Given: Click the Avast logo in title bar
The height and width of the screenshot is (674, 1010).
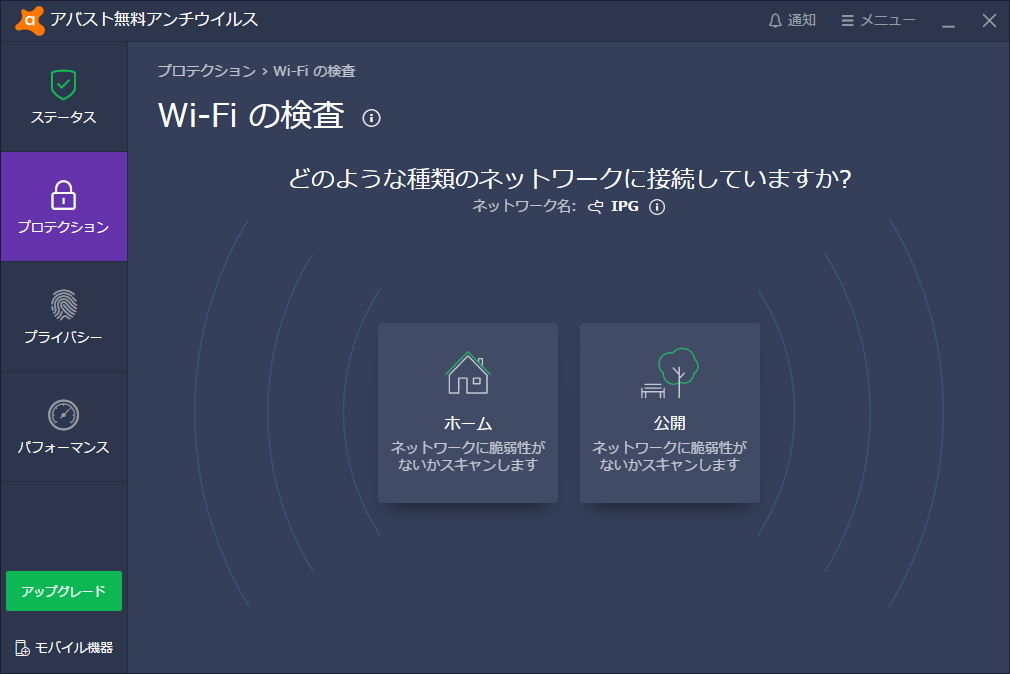Looking at the screenshot, I should [x=31, y=17].
